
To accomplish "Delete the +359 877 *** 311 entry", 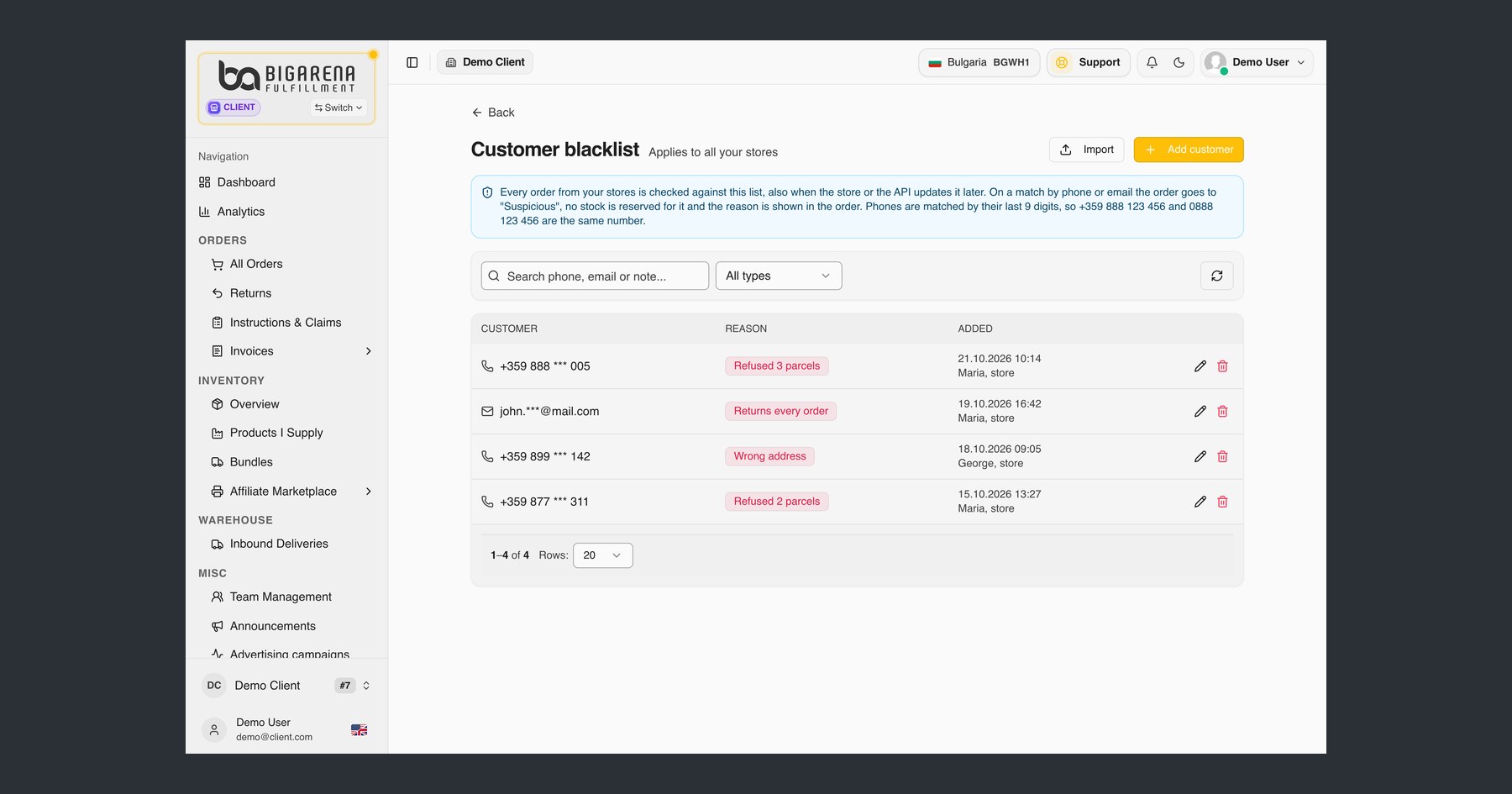I will click(1222, 502).
